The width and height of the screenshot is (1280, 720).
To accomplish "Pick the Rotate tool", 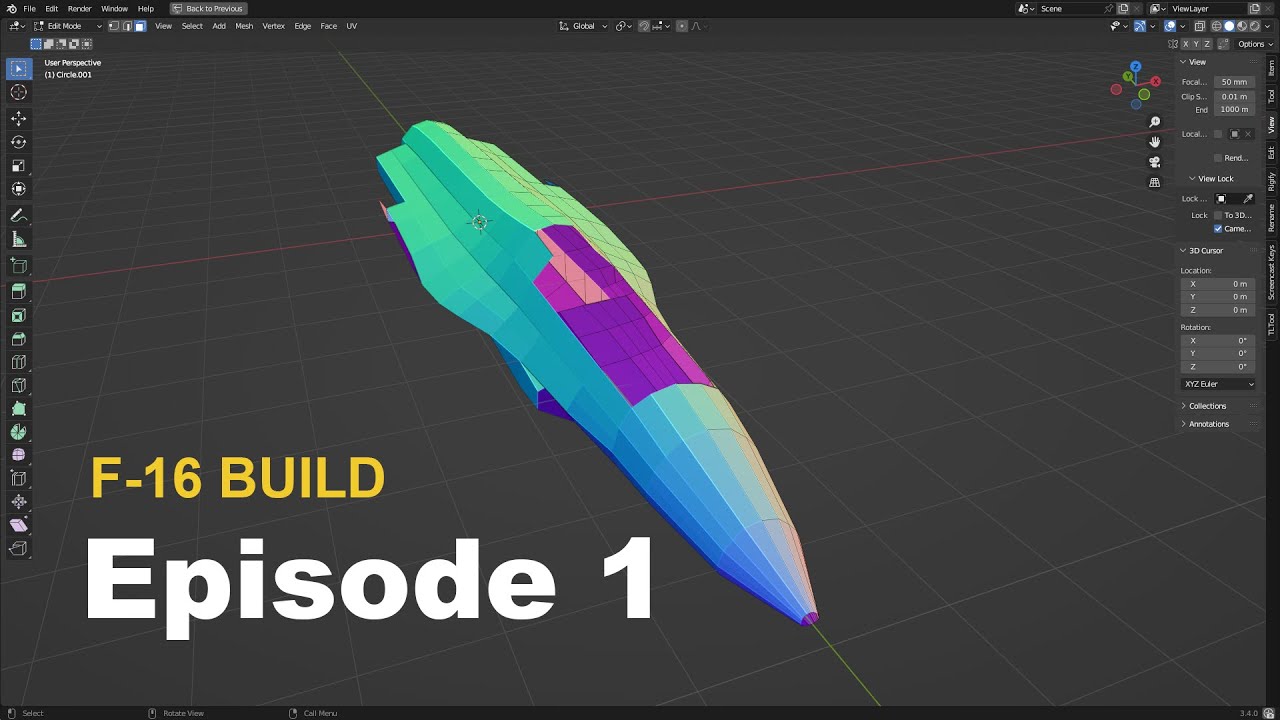I will click(18, 142).
